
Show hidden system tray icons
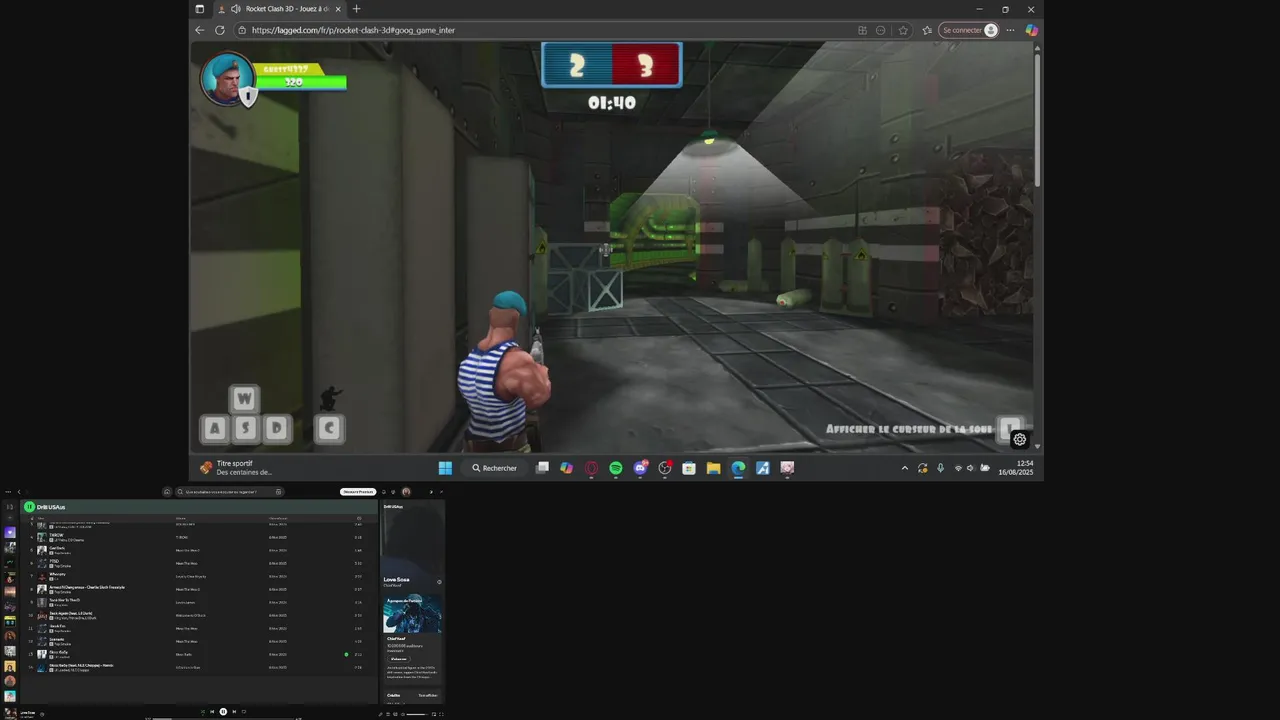click(905, 468)
